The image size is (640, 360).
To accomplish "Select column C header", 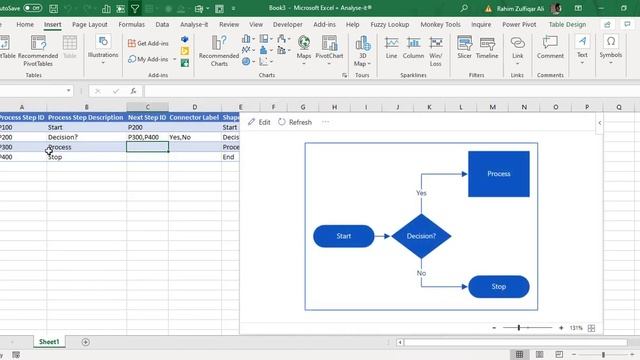I will pos(147,107).
